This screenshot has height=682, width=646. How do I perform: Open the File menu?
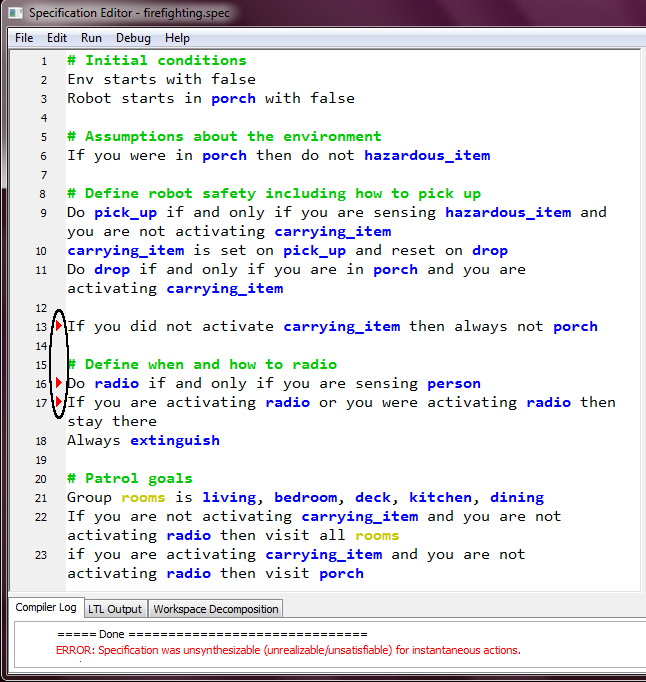click(24, 38)
